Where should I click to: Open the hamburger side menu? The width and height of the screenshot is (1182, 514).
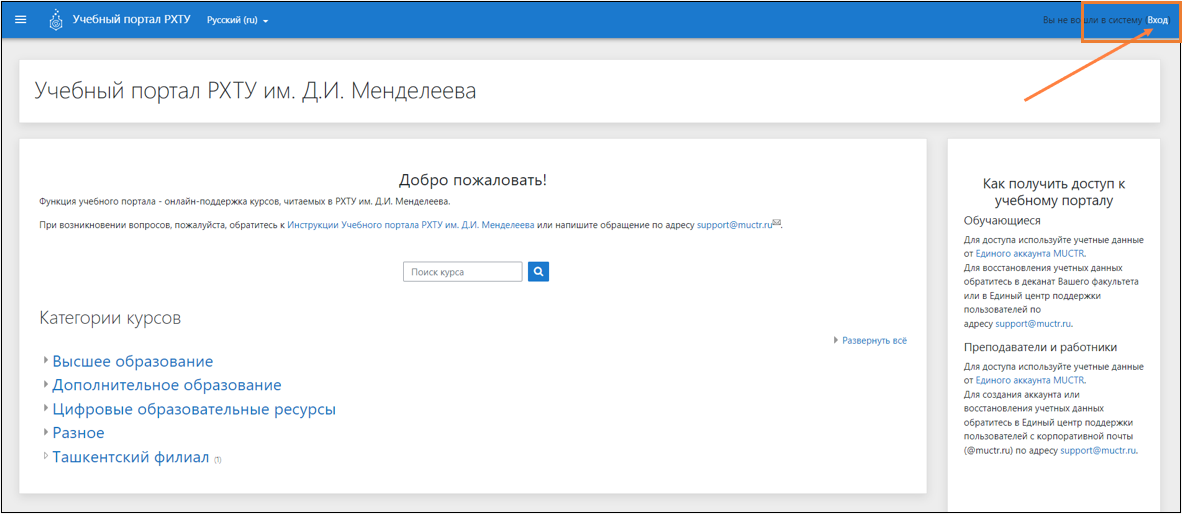pyautogui.click(x=20, y=20)
